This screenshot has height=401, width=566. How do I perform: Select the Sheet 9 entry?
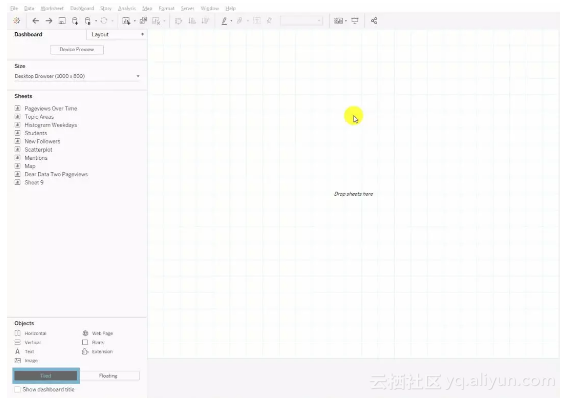(29, 182)
